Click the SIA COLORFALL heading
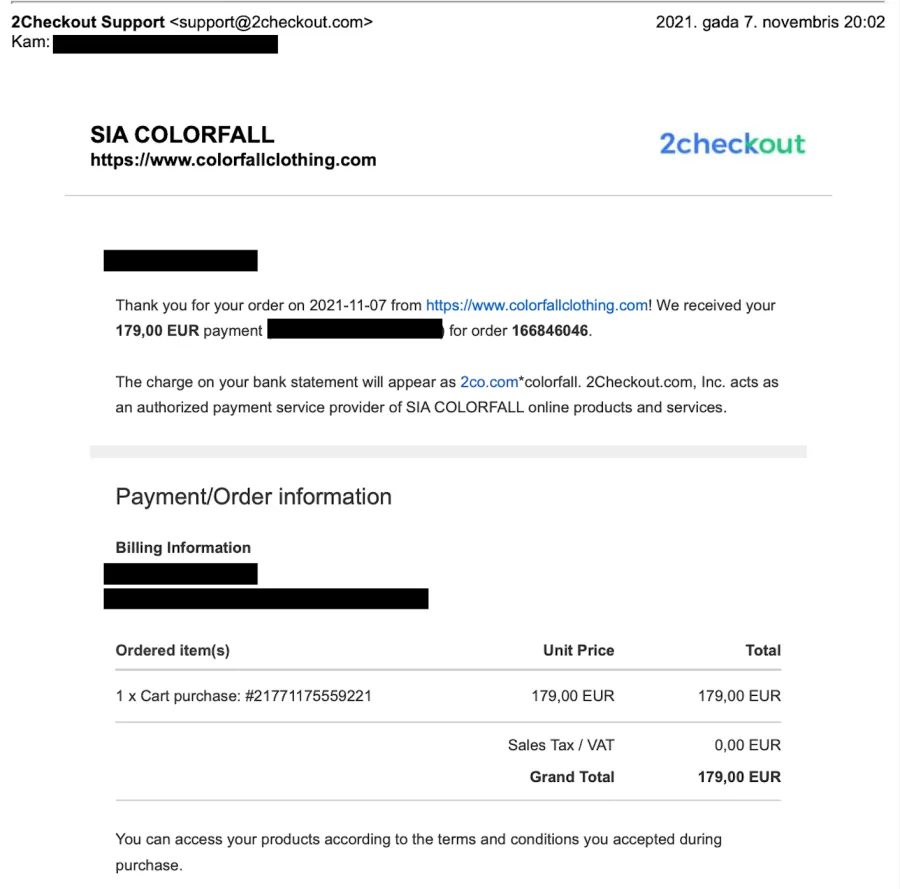The image size is (900, 889). [x=182, y=135]
